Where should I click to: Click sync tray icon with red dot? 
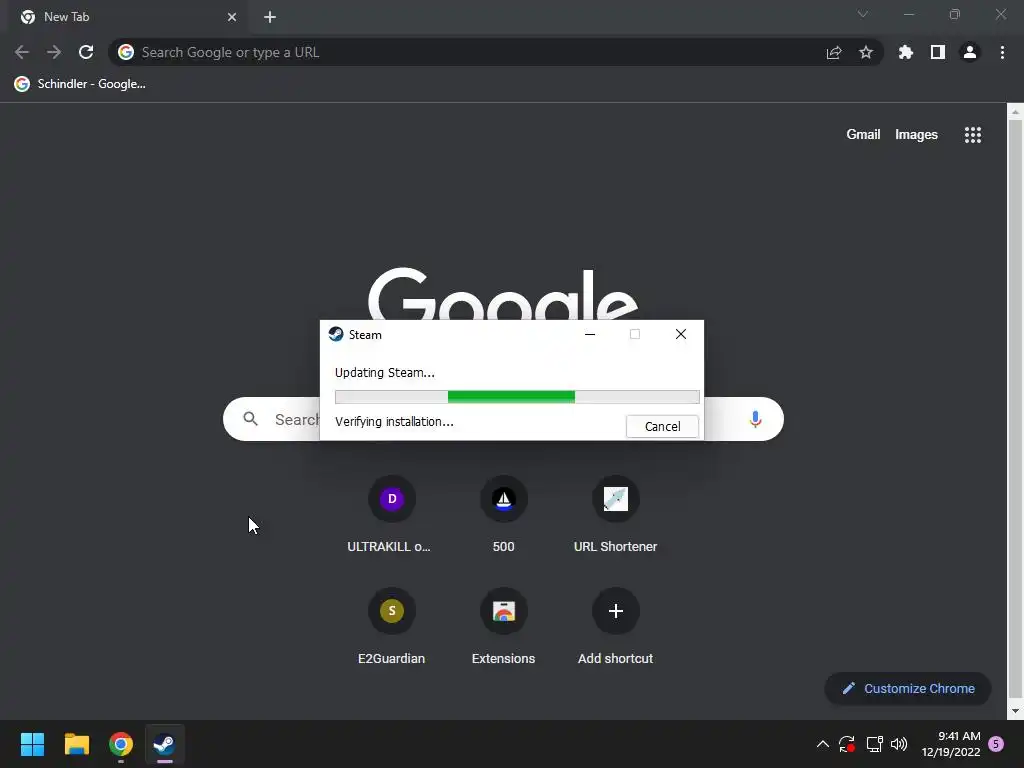tap(847, 744)
